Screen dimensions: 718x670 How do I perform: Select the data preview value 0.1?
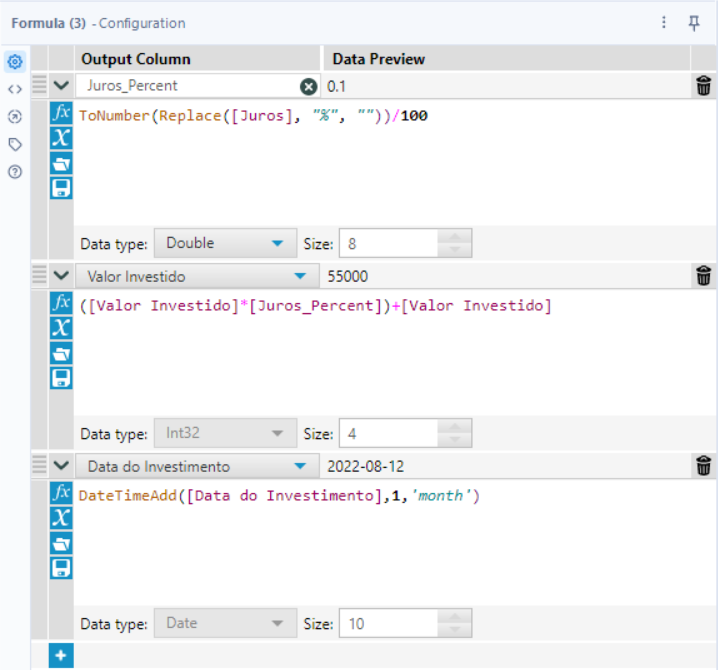(337, 86)
